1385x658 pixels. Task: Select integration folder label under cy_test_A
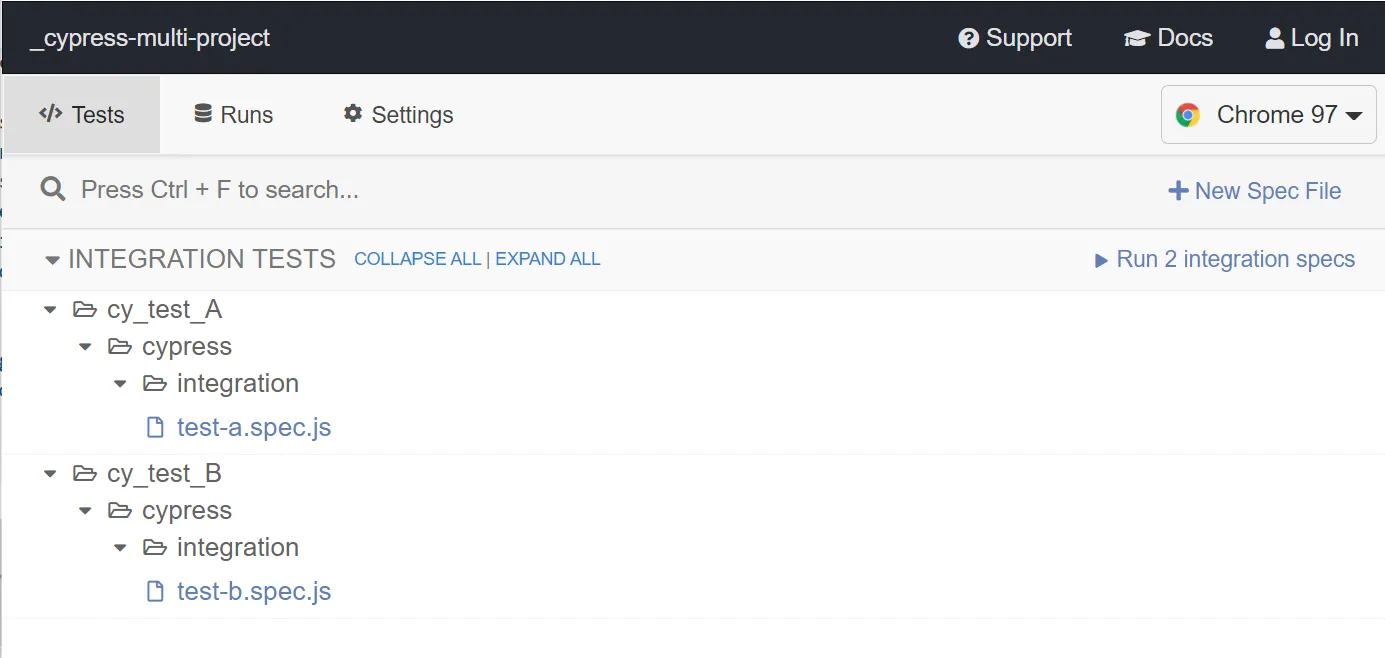pyautogui.click(x=238, y=384)
